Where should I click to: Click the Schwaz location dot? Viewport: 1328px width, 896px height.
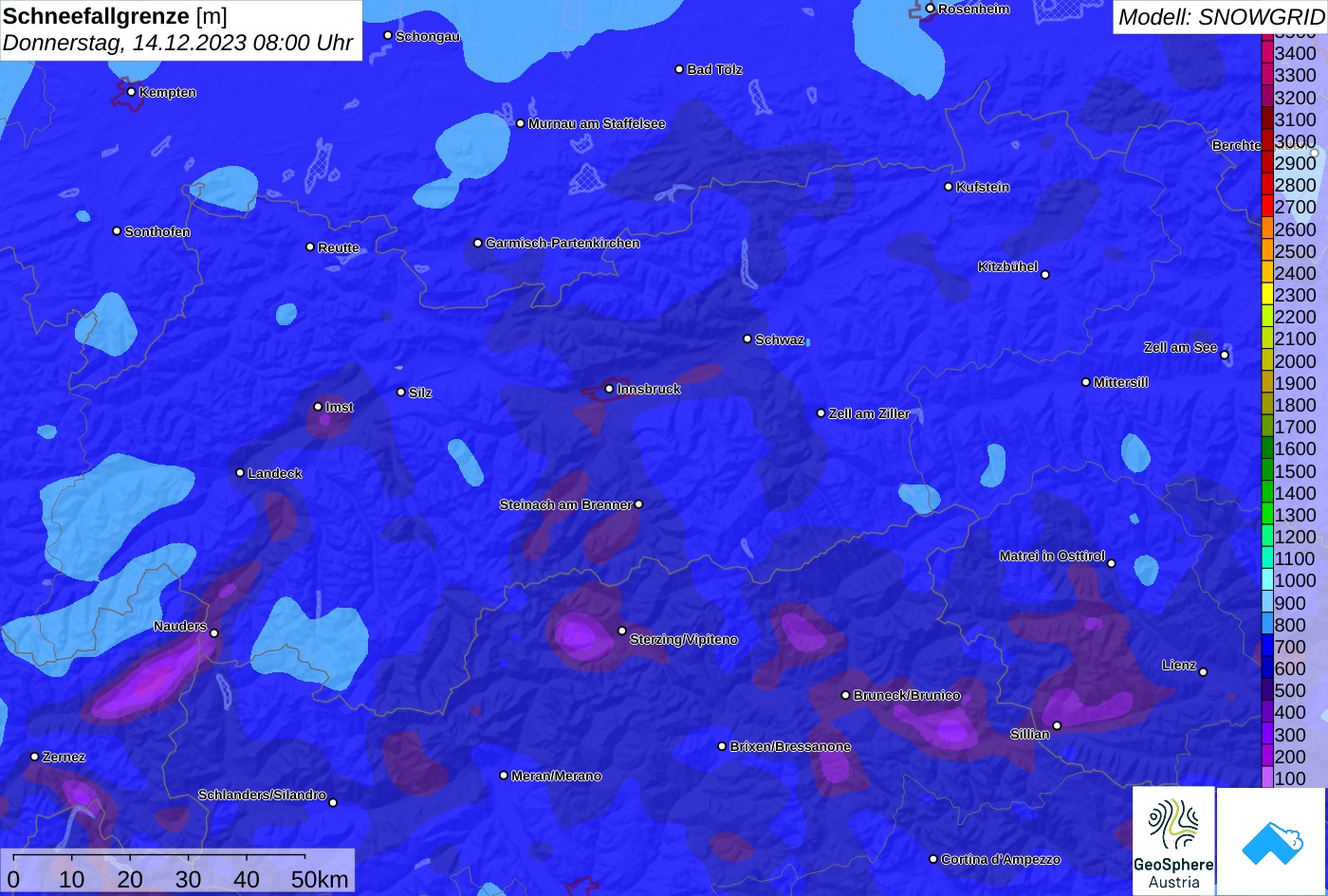(x=747, y=338)
